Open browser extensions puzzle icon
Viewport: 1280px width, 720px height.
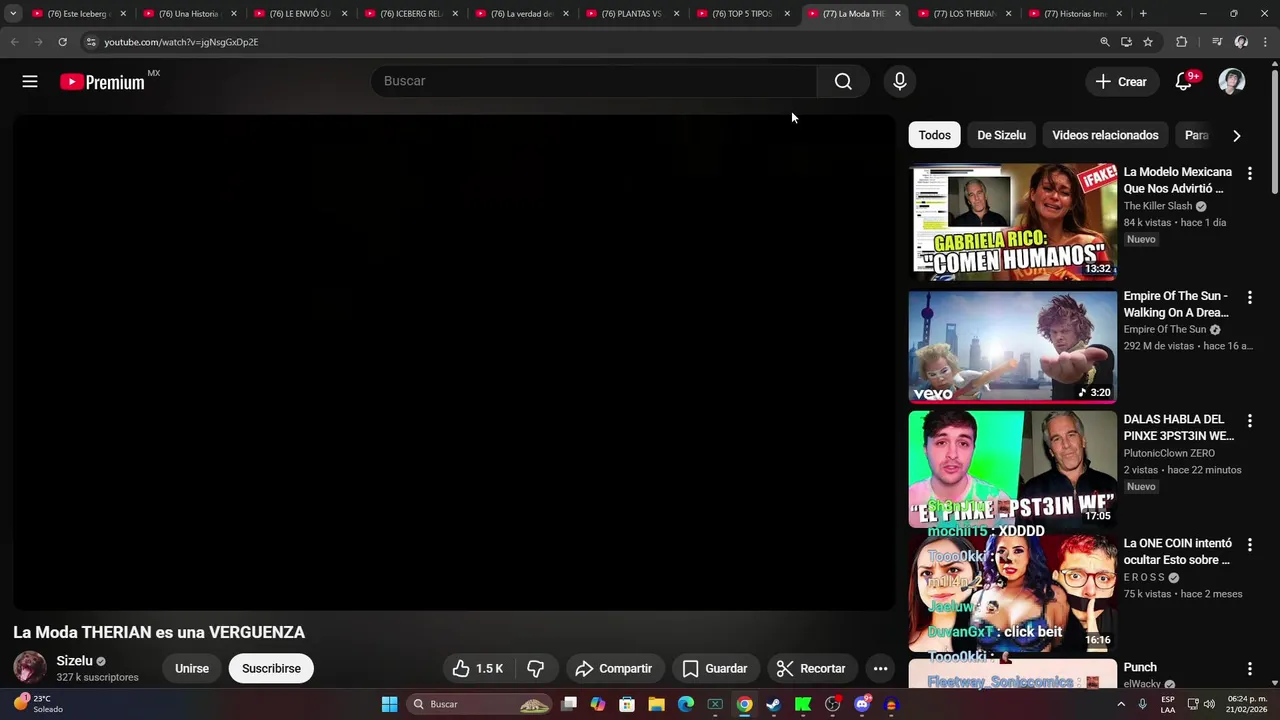1181,42
